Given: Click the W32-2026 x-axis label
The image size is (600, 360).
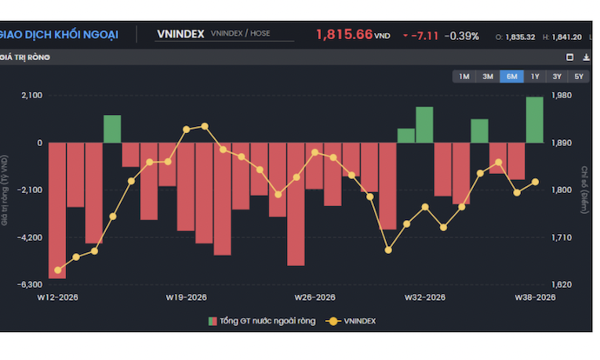Looking at the screenshot, I should click(x=425, y=297).
